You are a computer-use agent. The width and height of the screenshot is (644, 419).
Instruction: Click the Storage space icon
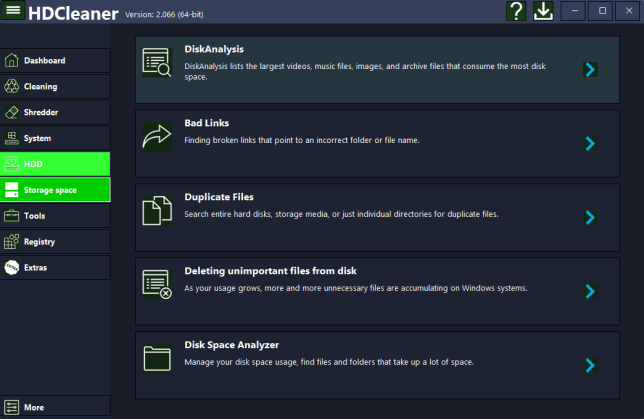(x=12, y=190)
